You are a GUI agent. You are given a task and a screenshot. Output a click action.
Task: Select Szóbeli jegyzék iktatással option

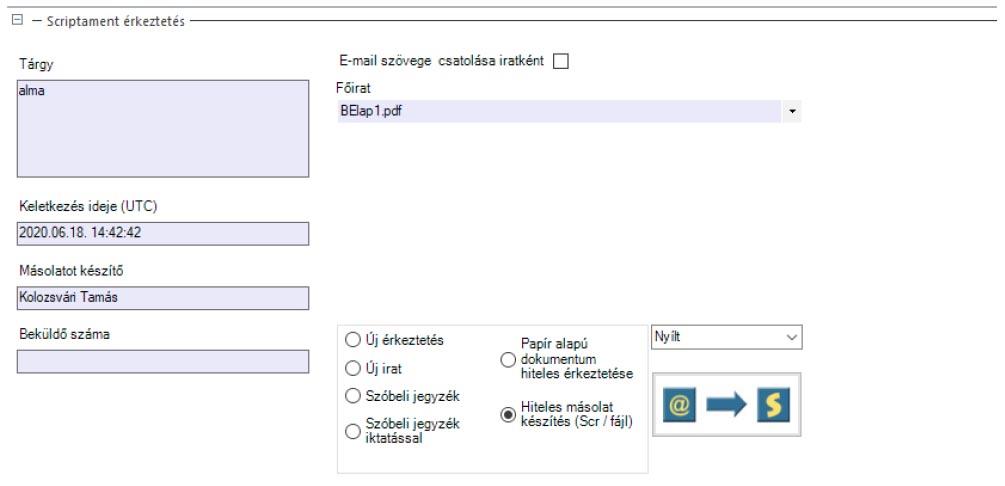click(x=353, y=430)
